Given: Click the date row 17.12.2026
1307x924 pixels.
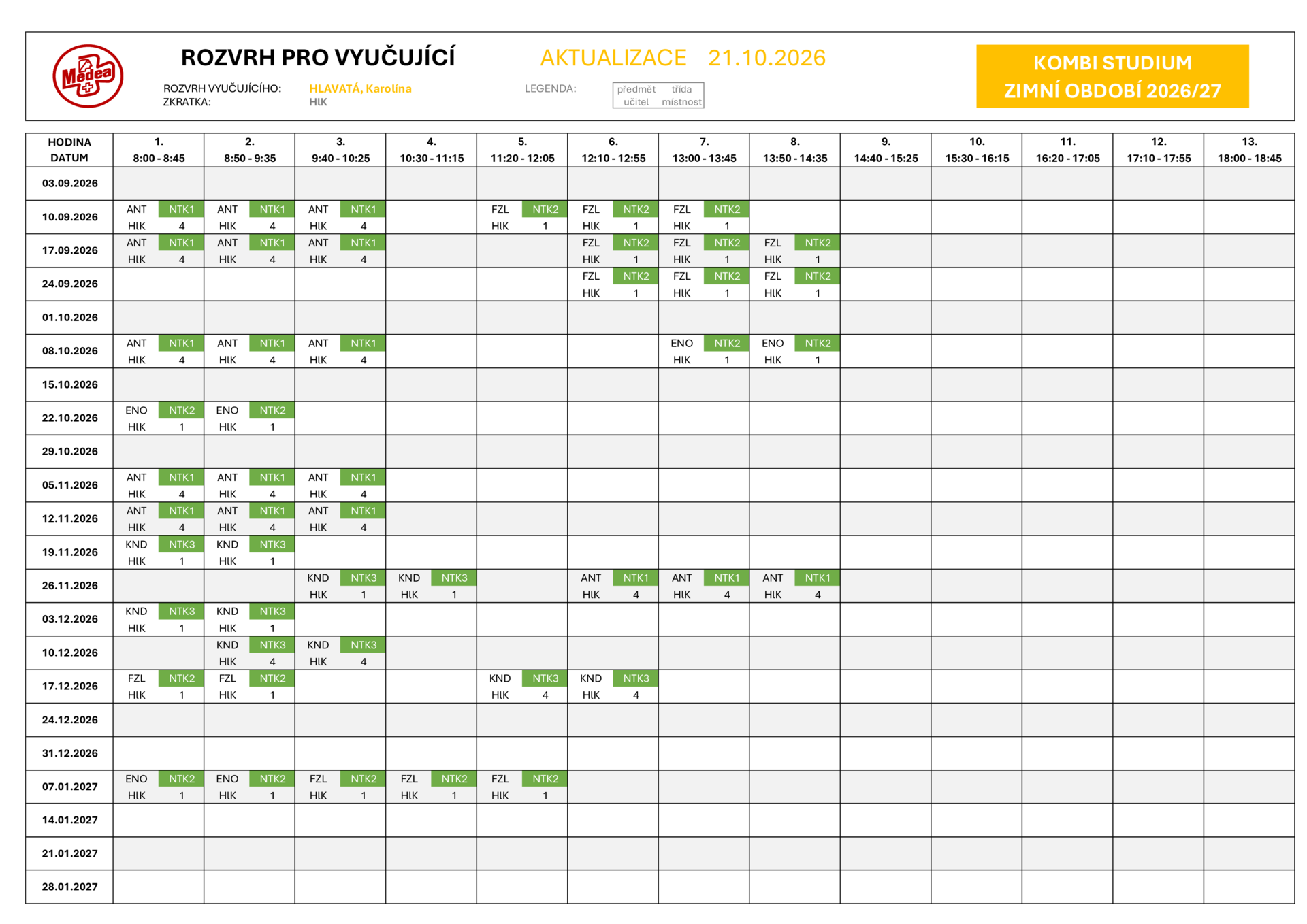Looking at the screenshot, I should pyautogui.click(x=69, y=686).
